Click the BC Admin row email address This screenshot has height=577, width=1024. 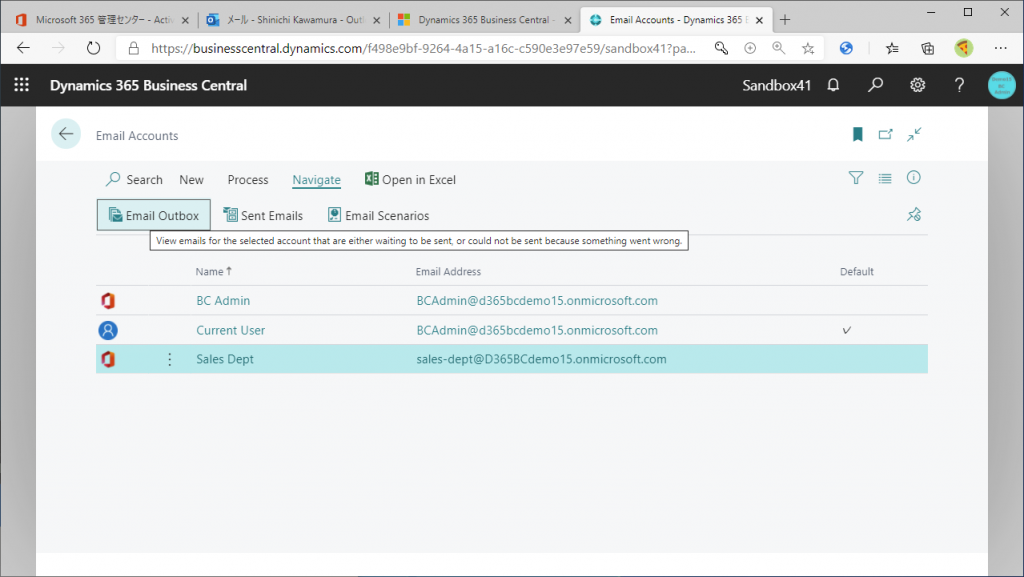point(537,301)
